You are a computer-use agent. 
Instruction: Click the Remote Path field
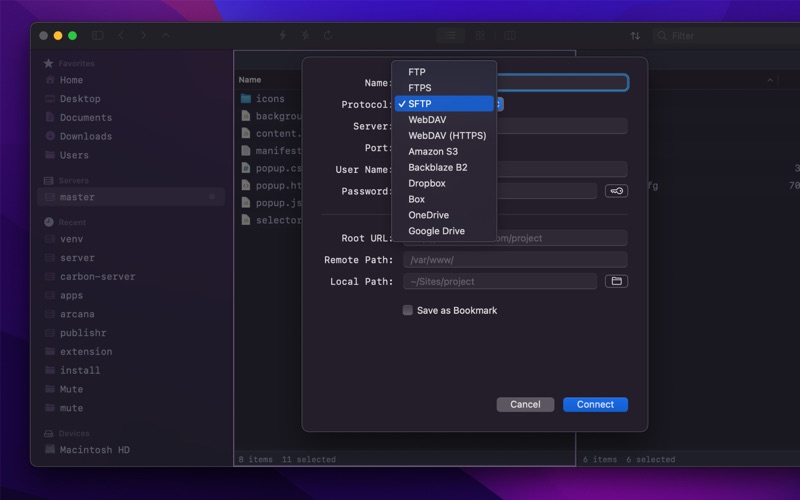515,260
